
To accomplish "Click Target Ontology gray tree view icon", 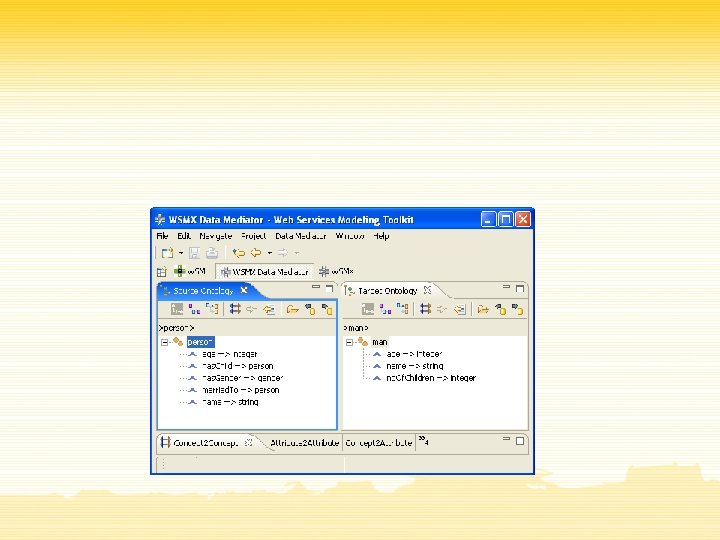I will 368,309.
